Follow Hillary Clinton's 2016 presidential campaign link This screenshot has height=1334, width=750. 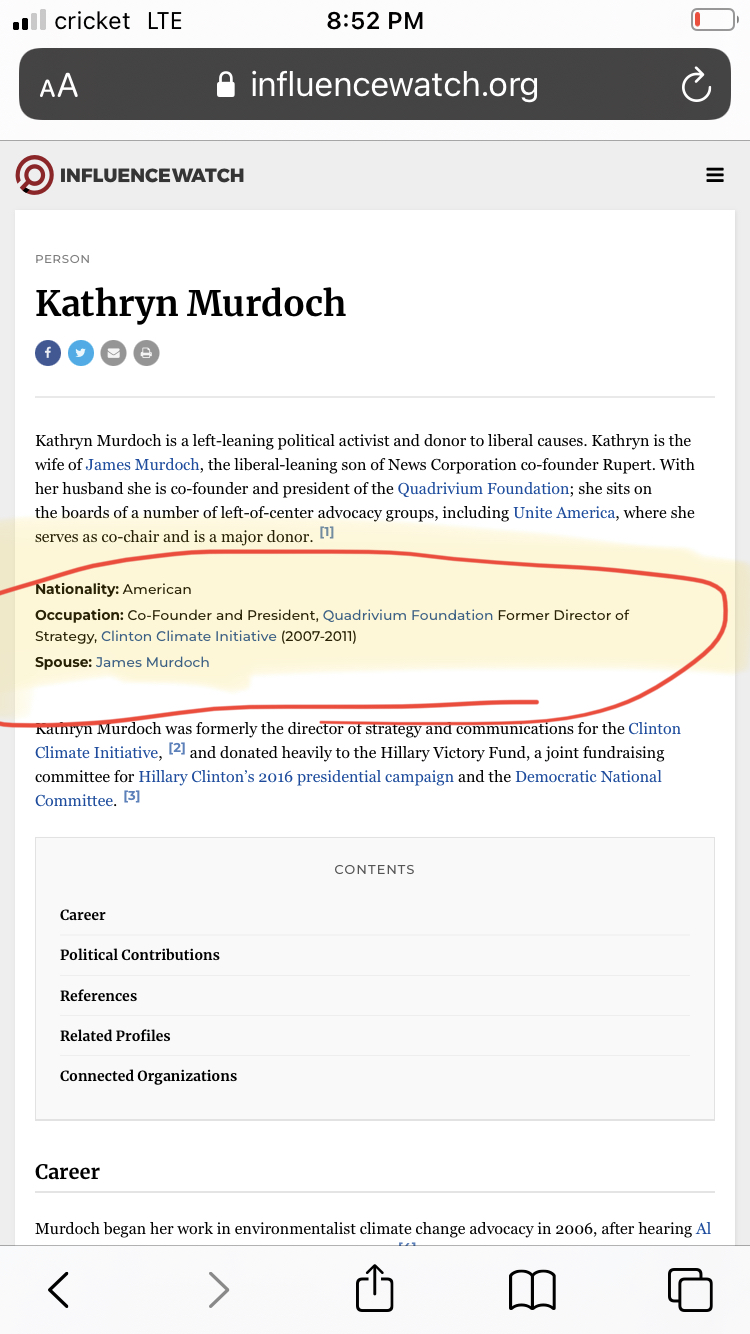click(x=296, y=777)
